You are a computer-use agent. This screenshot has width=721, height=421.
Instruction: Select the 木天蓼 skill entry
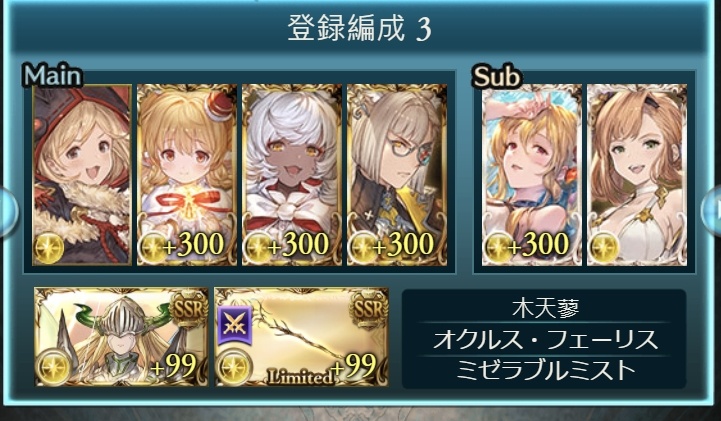(546, 307)
